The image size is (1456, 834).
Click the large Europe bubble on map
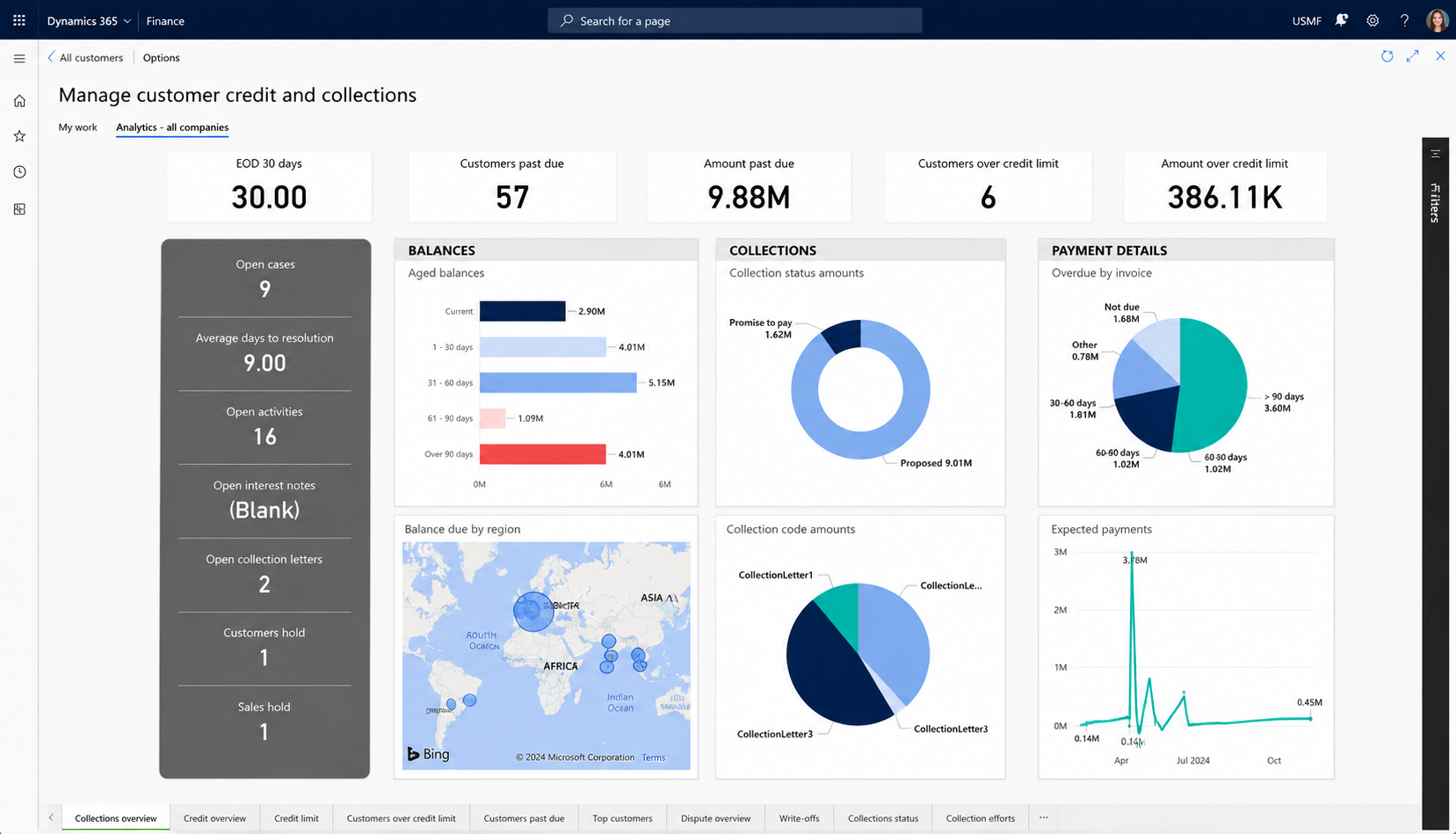click(x=533, y=611)
